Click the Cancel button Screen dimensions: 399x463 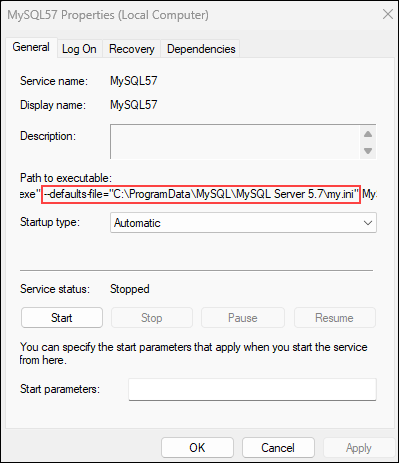point(278,448)
